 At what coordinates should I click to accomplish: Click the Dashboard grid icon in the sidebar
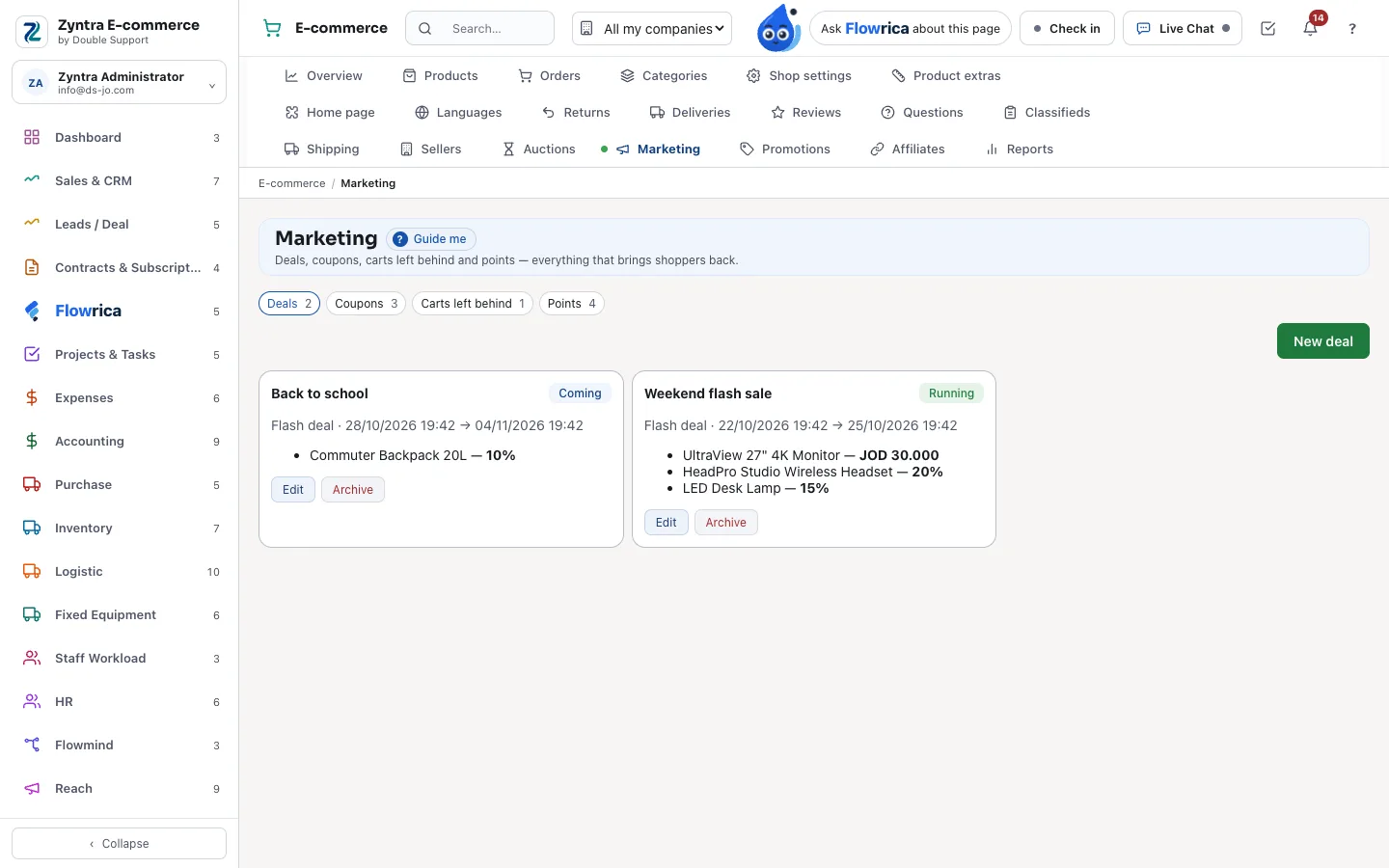pos(32,137)
